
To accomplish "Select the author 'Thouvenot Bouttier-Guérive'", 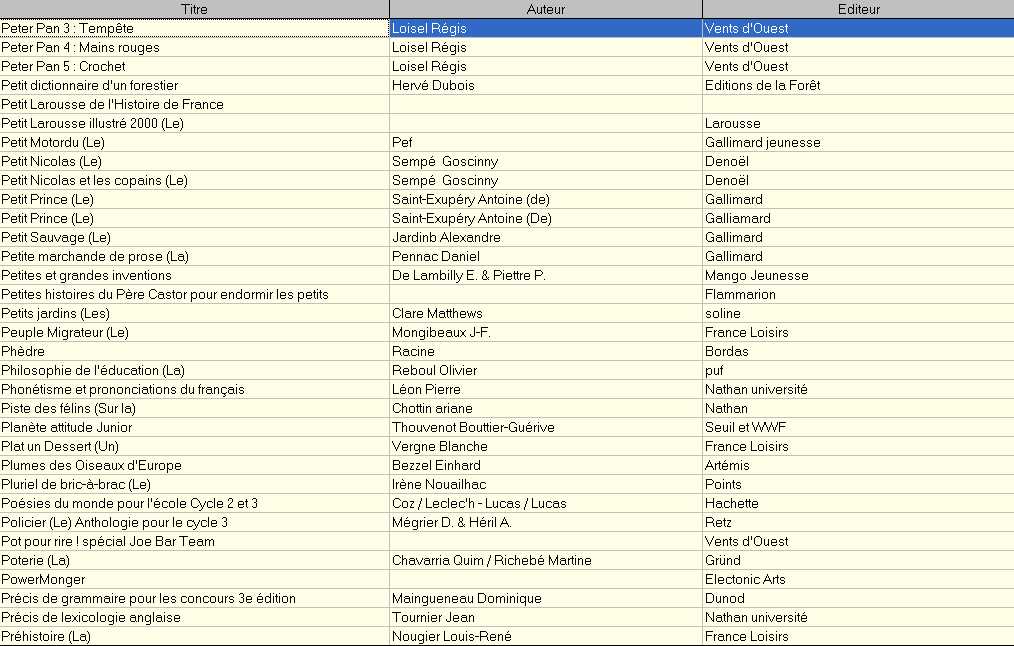I will [473, 427].
